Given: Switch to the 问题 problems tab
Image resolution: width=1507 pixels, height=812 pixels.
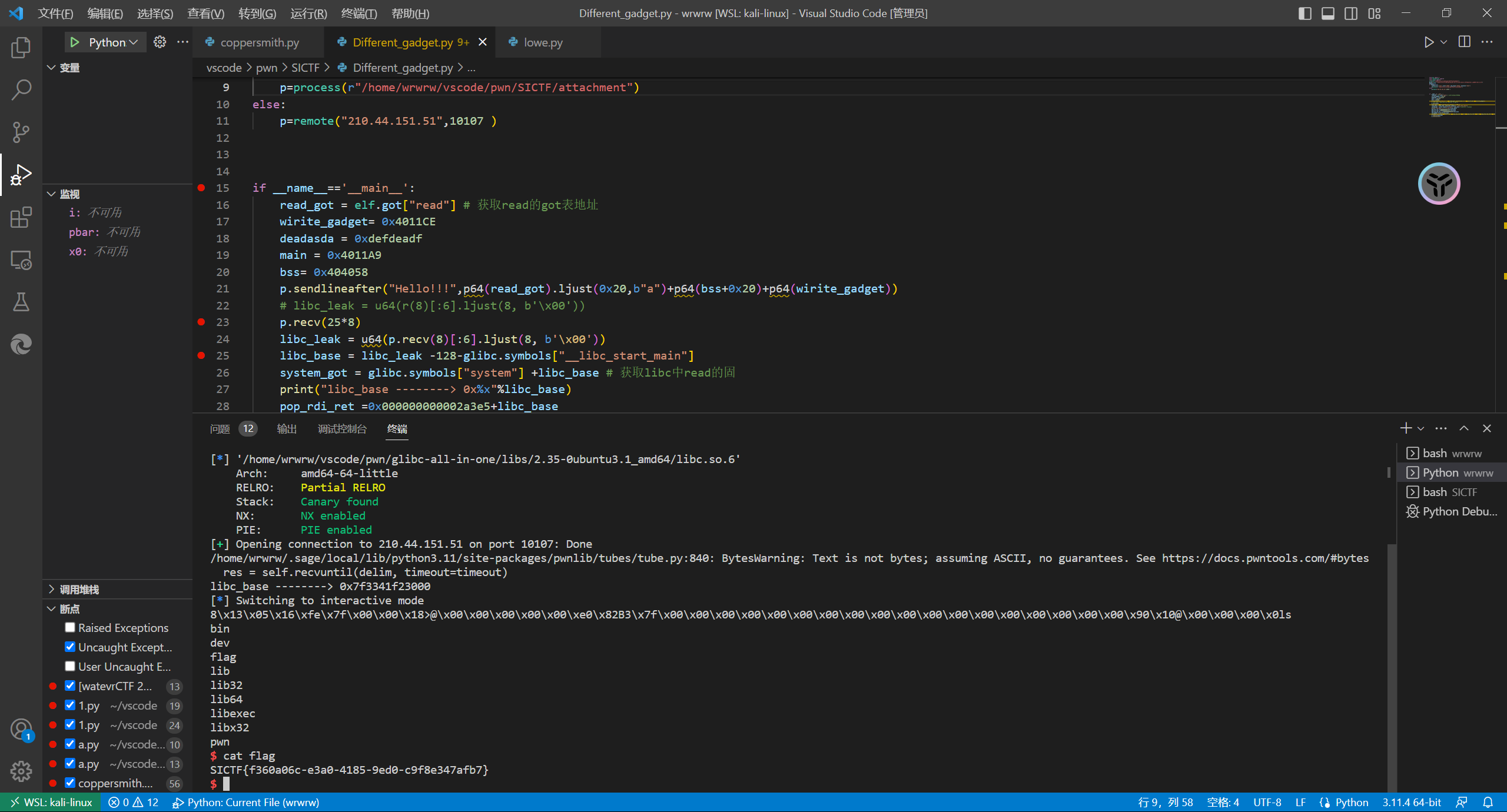Looking at the screenshot, I should [x=233, y=429].
